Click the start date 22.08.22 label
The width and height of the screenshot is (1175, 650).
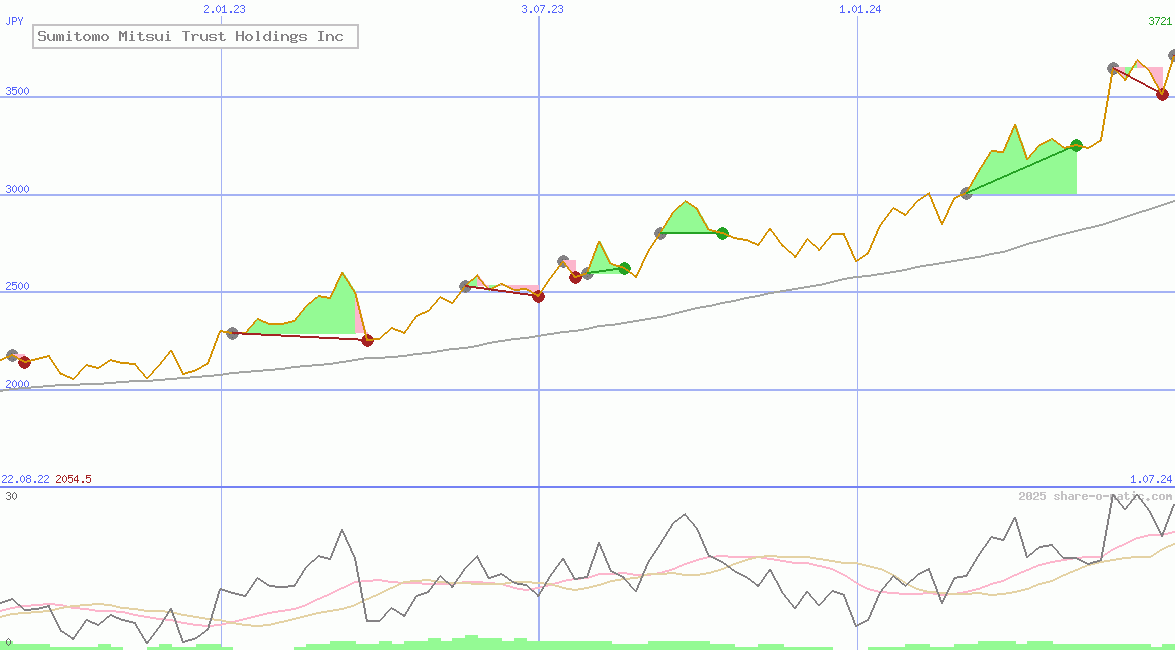click(25, 479)
